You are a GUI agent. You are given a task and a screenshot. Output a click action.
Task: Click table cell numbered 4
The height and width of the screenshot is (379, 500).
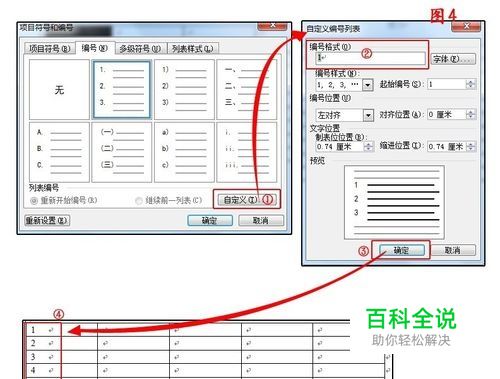tap(43, 370)
